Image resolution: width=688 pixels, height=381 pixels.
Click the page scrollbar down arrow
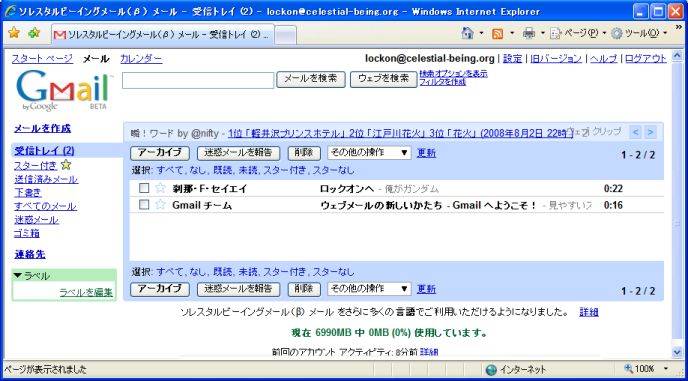(677, 352)
